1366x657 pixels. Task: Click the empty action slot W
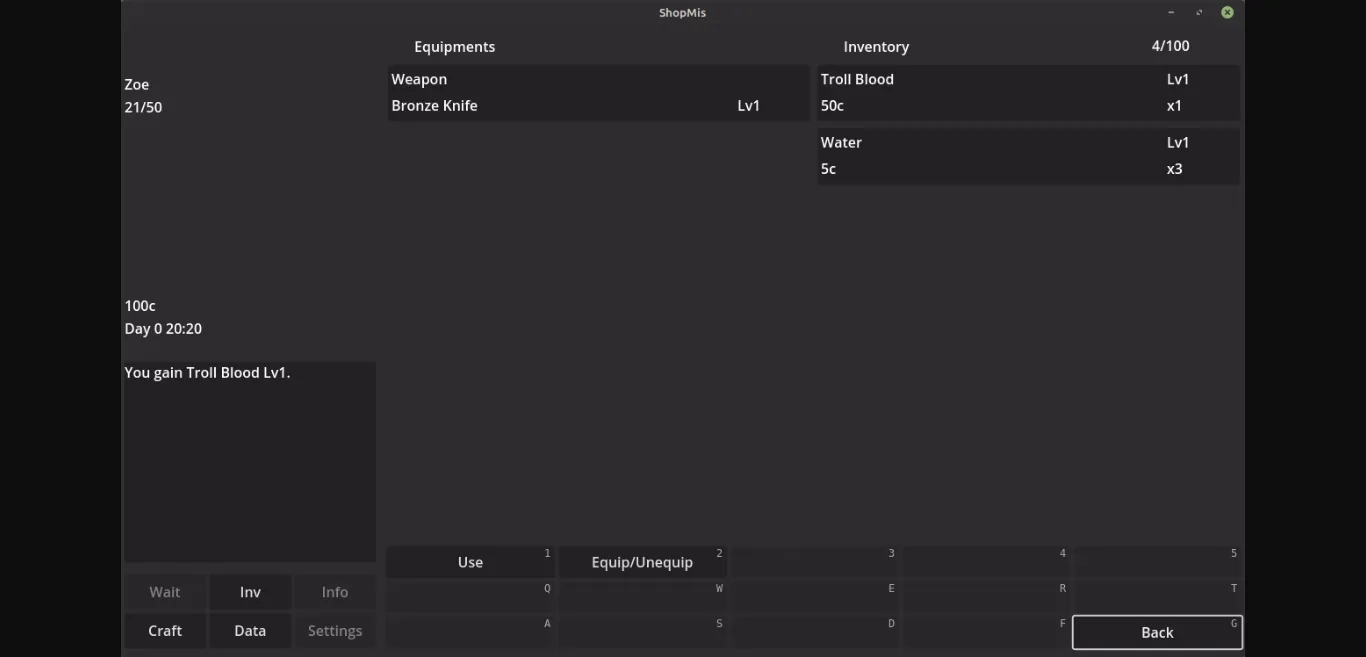[642, 596]
